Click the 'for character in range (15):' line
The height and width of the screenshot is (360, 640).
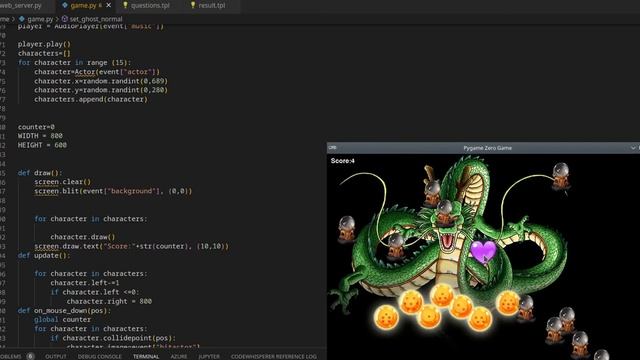point(74,62)
